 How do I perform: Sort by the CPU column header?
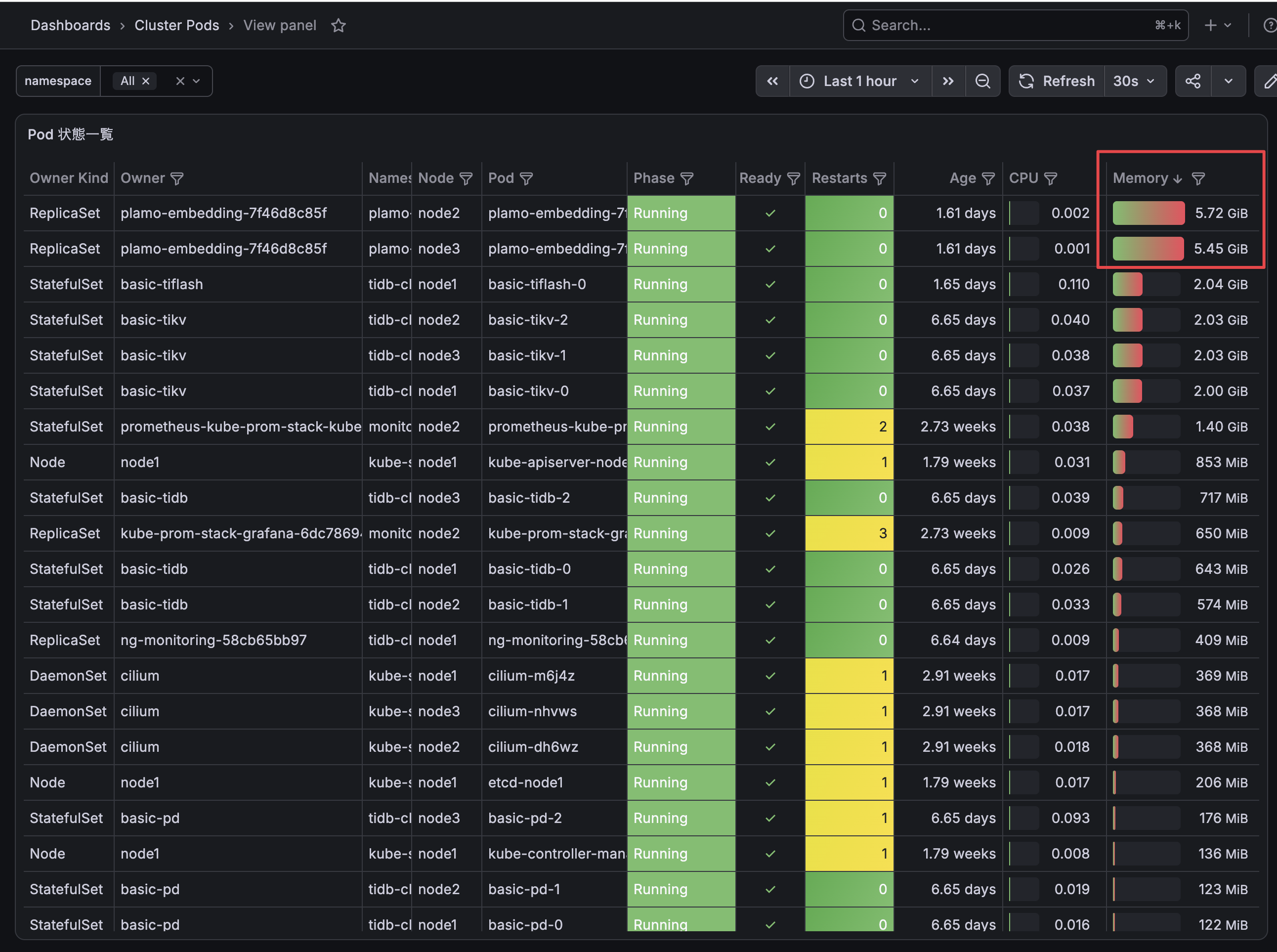[1023, 178]
